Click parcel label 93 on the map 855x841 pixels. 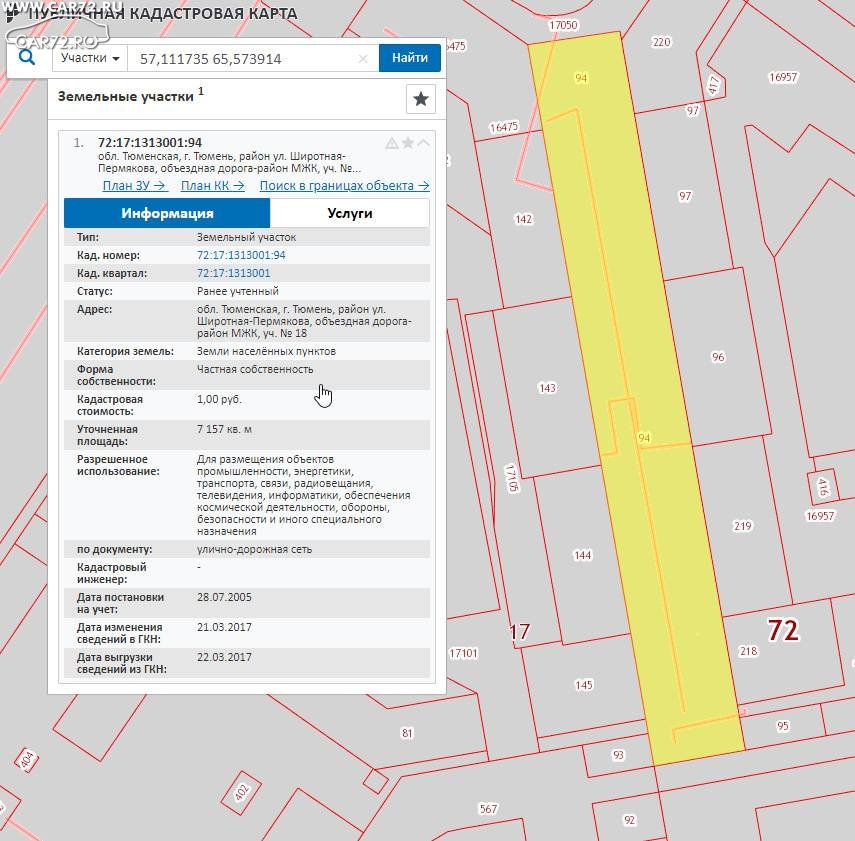pyautogui.click(x=618, y=755)
